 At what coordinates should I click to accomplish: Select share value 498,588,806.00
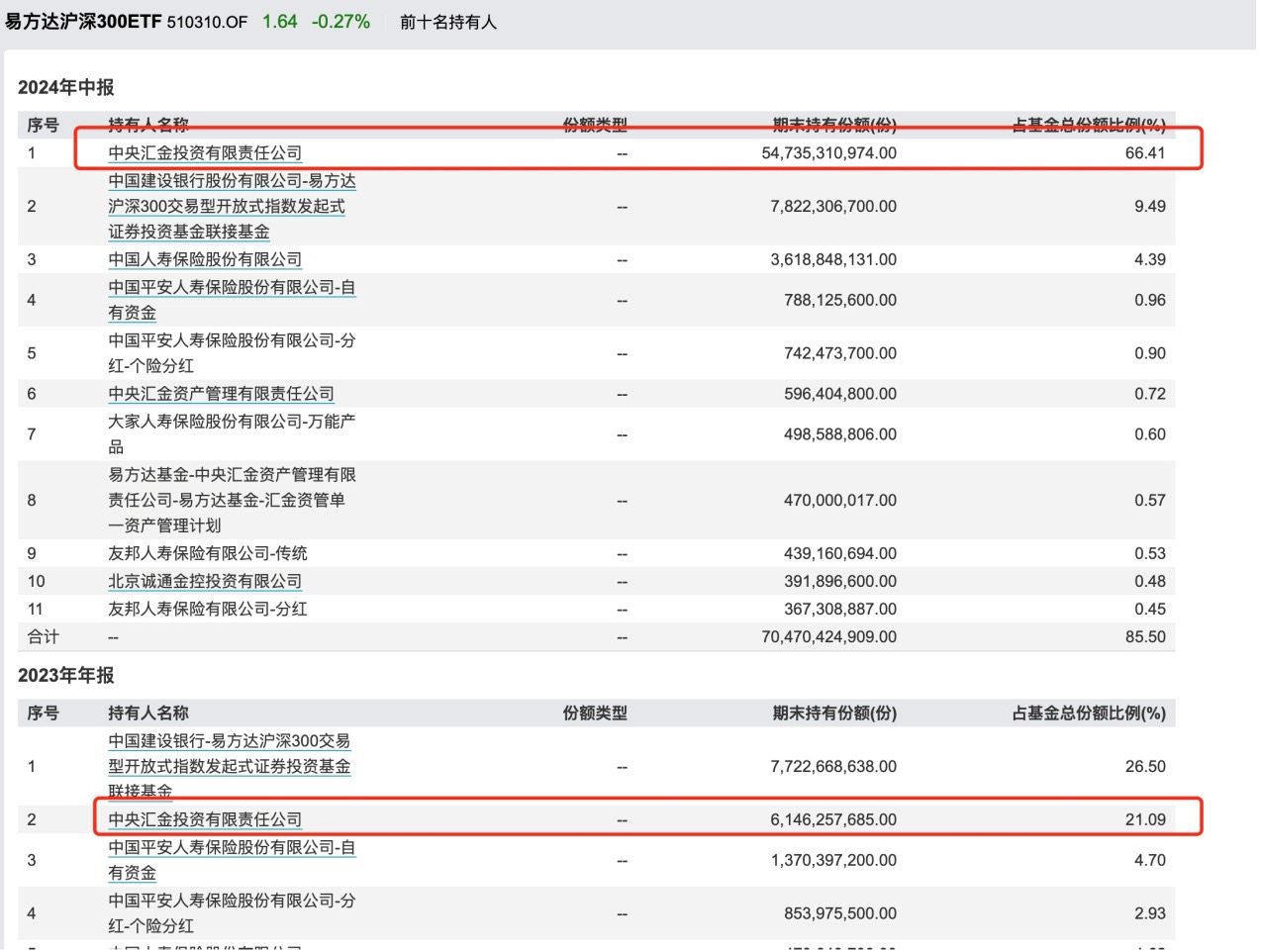click(840, 435)
